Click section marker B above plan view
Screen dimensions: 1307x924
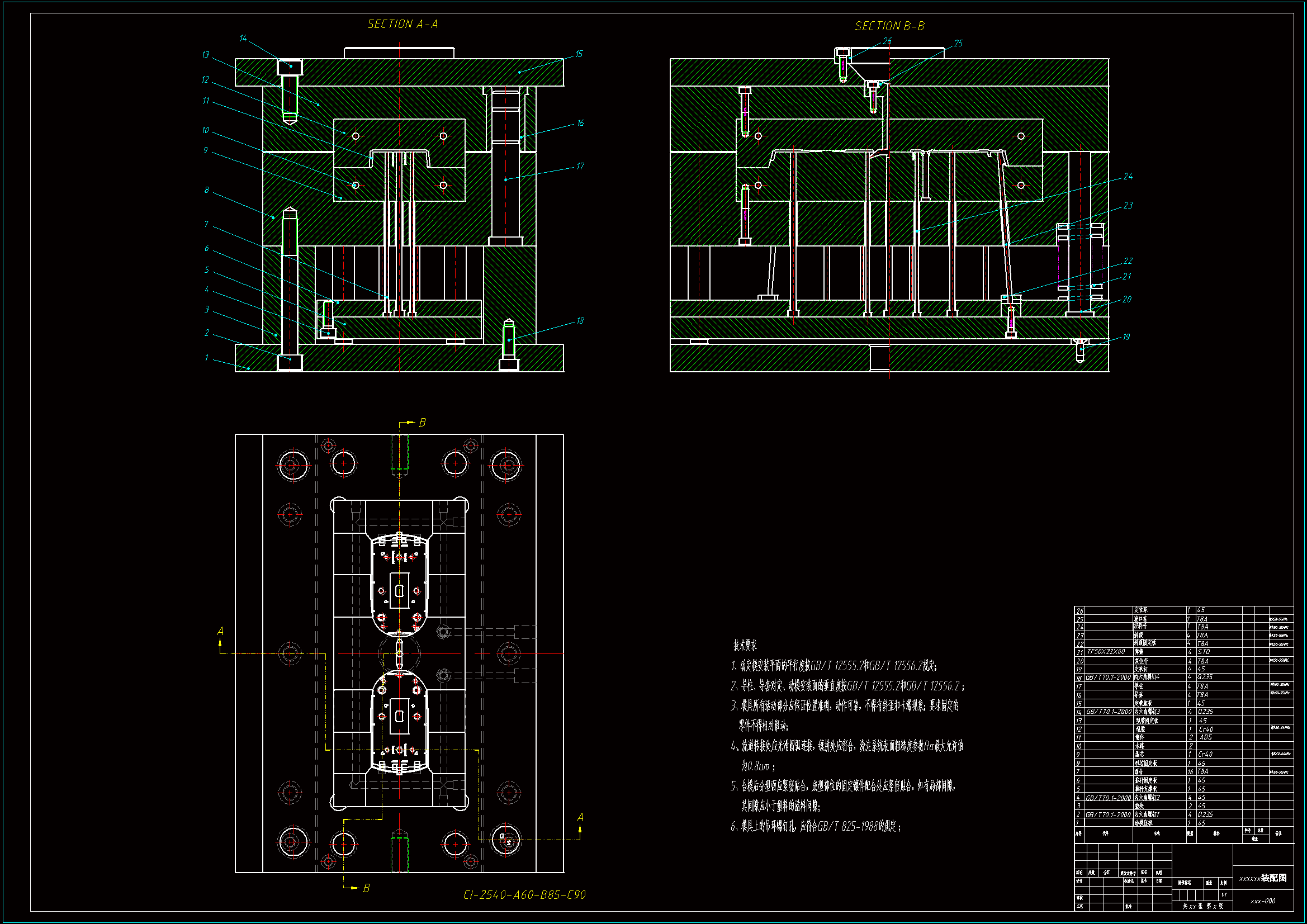[x=422, y=423]
